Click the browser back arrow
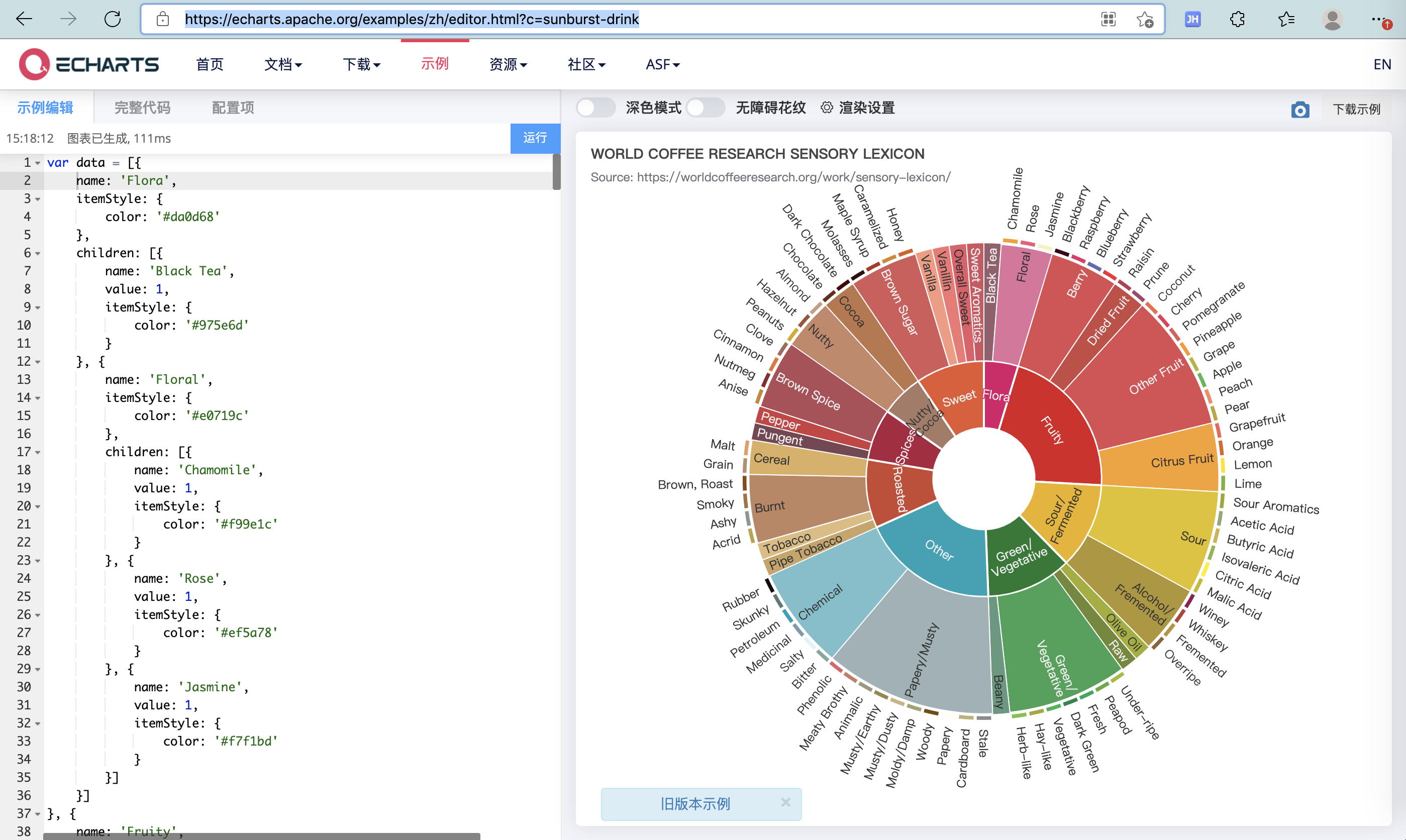The height and width of the screenshot is (840, 1406). pyautogui.click(x=24, y=19)
